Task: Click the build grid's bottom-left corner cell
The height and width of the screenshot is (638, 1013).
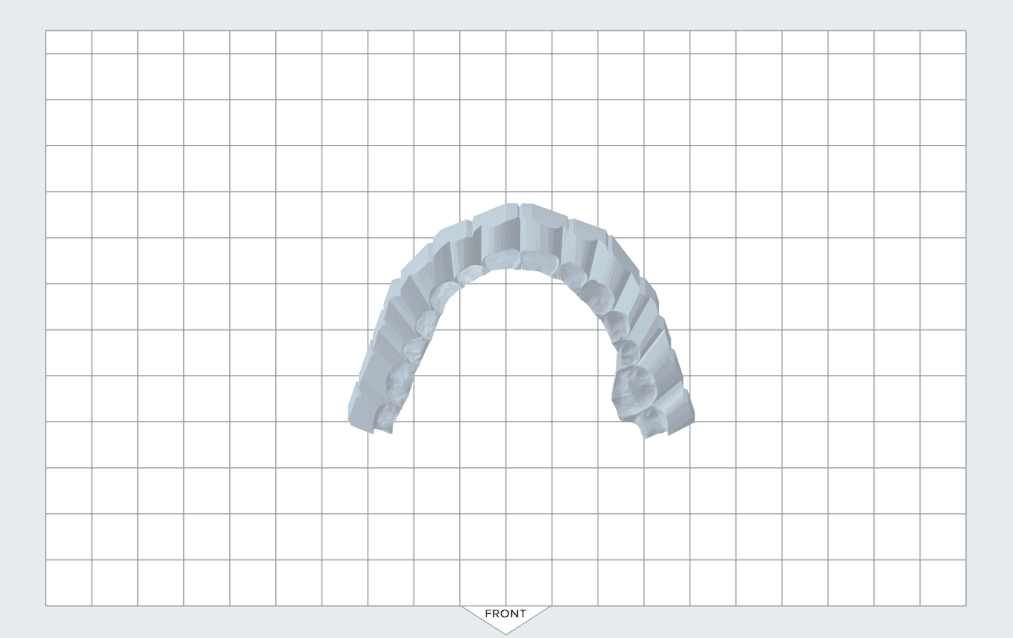Action: [x=68, y=582]
